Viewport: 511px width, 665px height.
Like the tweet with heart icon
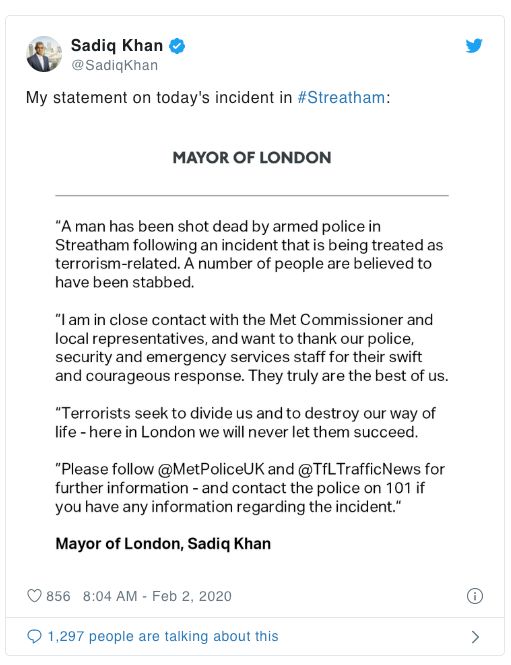coord(34,595)
